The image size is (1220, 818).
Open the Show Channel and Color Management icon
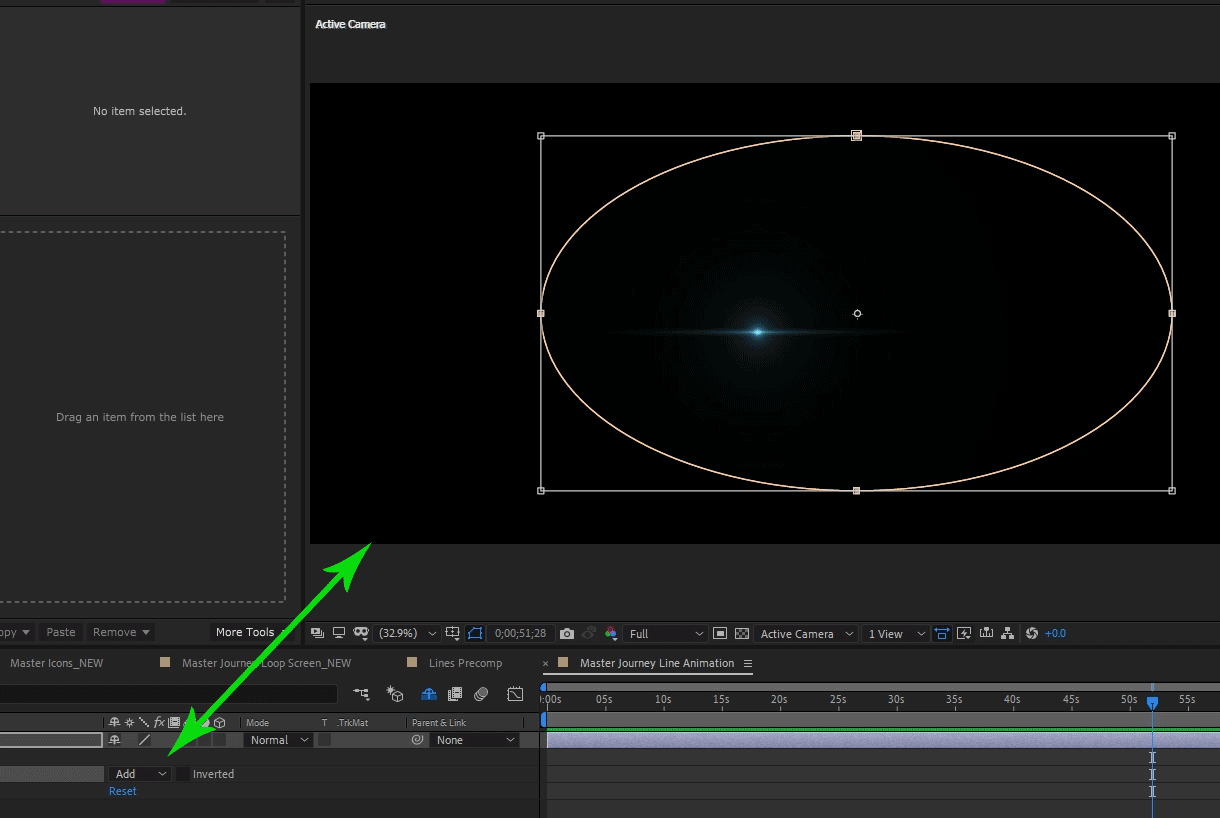pyautogui.click(x=611, y=633)
